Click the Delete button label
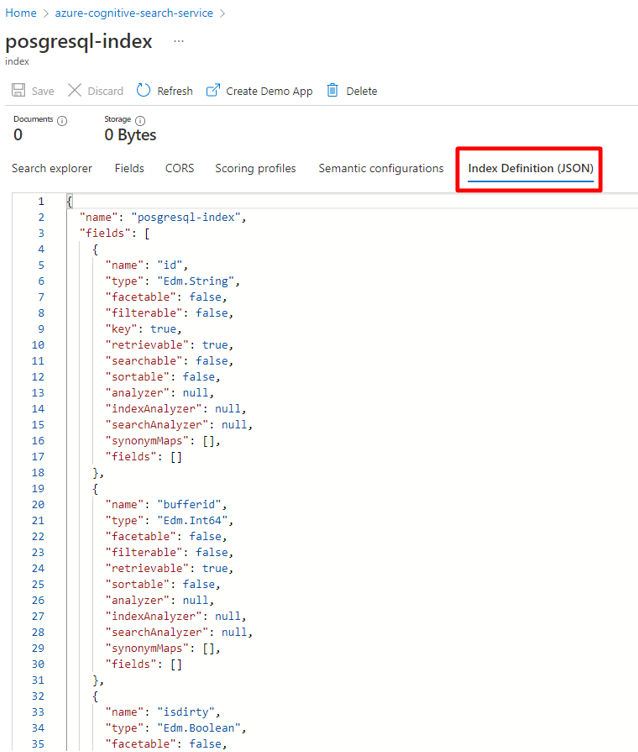Screen dimensions: 638x752 coord(362,91)
